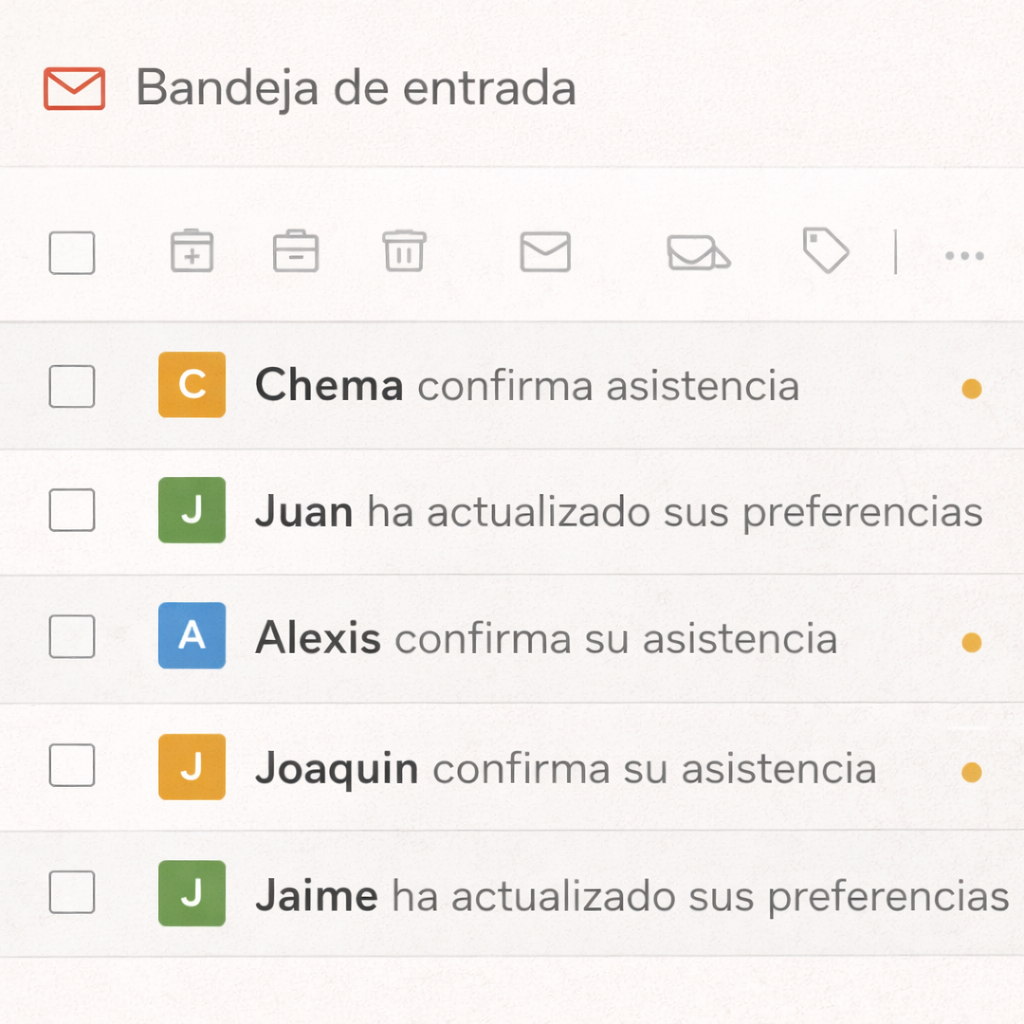Open the email "Chema confirma asistencia"
The height and width of the screenshot is (1024, 1024).
click(527, 385)
